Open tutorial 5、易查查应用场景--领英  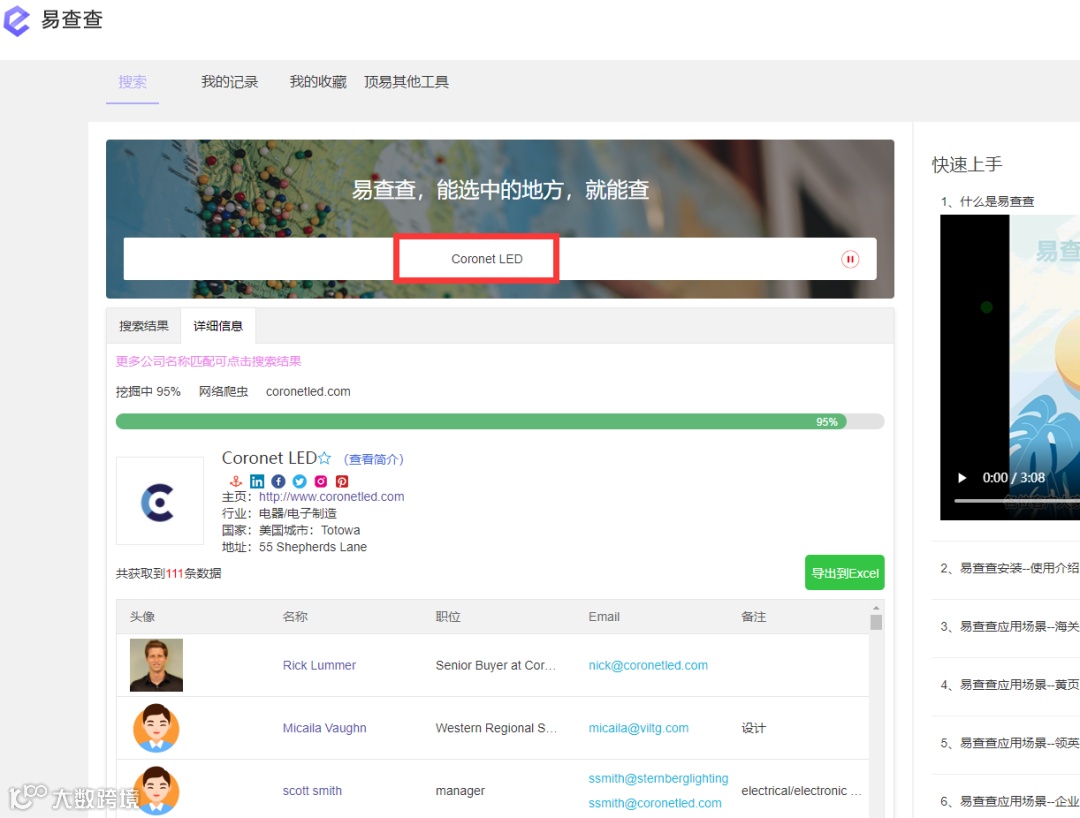pos(1010,743)
